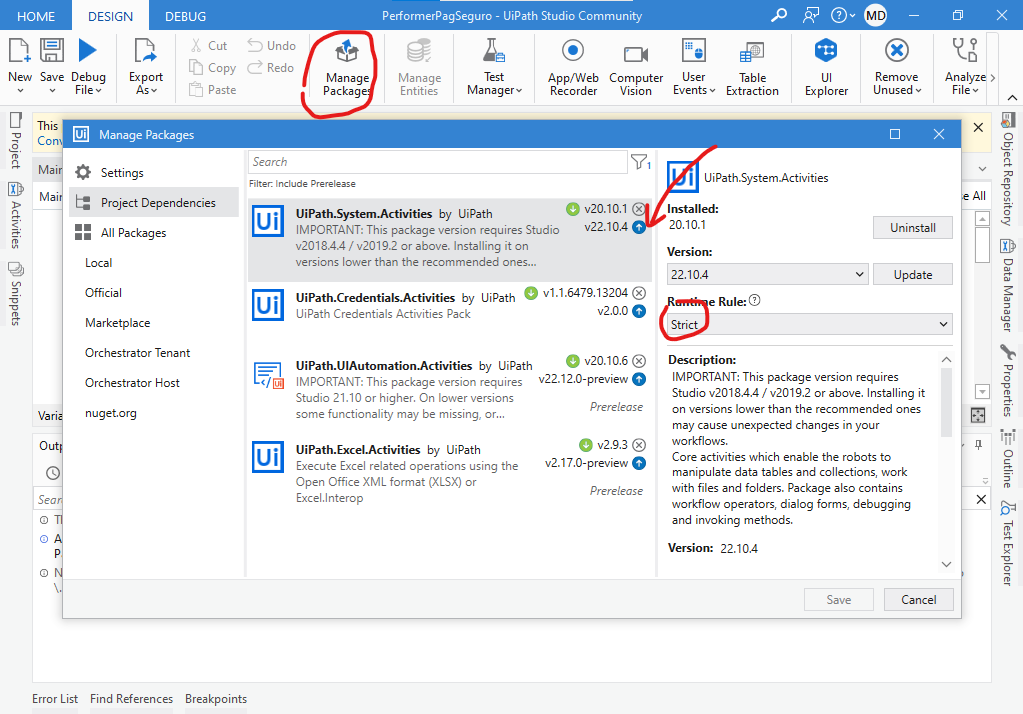
Task: Open Manage Packages in the ribbon
Action: (x=347, y=67)
